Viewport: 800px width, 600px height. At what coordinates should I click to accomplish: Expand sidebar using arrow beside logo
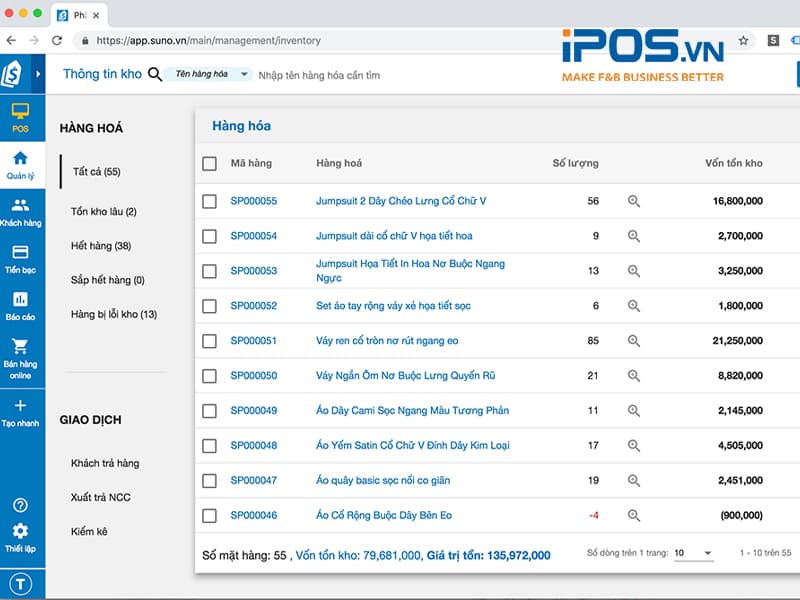[x=38, y=74]
